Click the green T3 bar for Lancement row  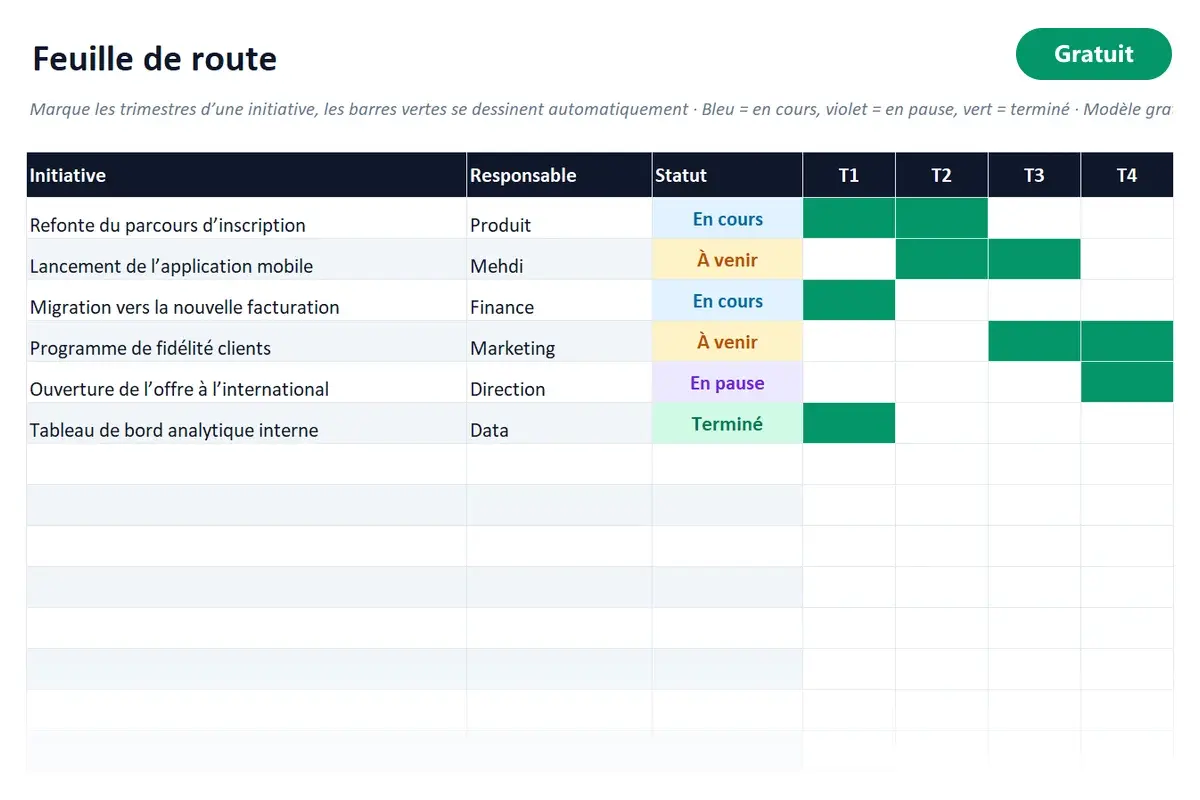tap(1034, 259)
